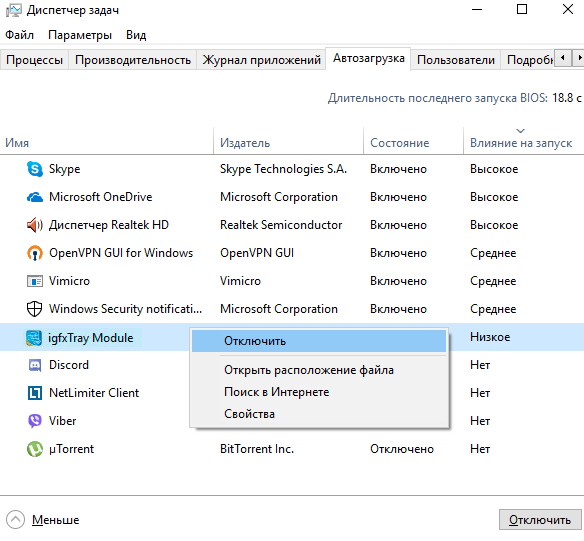Select the µTorrent entry

(72, 449)
